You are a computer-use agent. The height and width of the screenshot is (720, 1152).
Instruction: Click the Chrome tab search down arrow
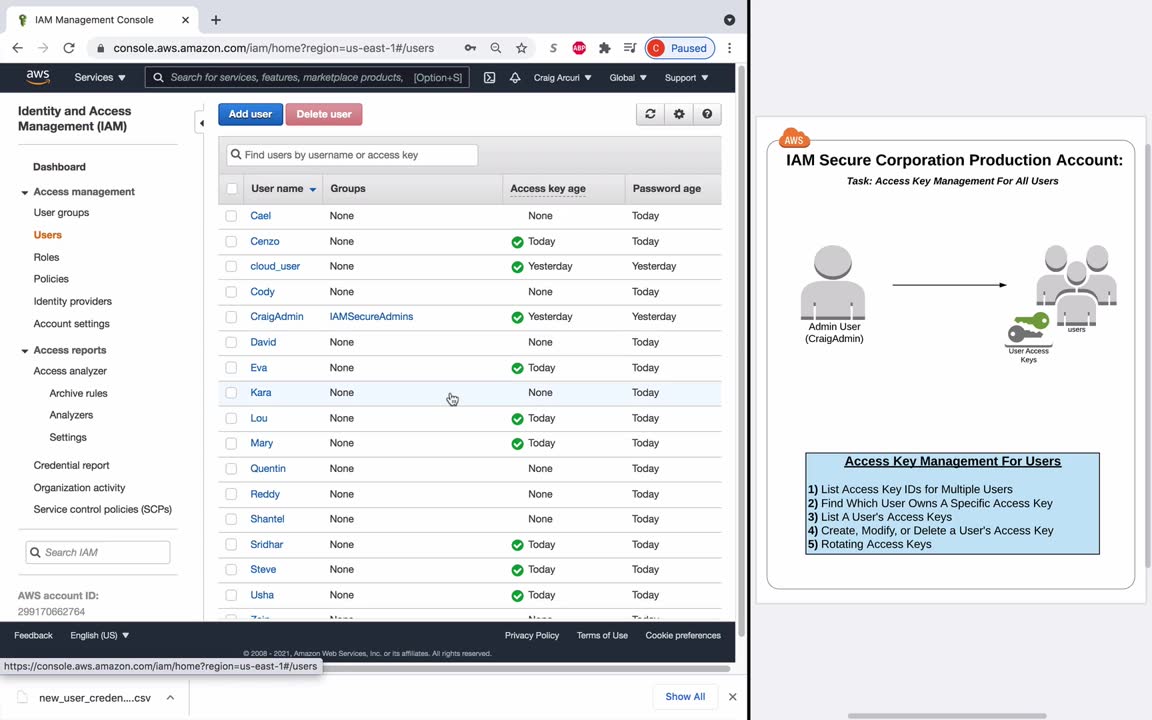click(730, 20)
